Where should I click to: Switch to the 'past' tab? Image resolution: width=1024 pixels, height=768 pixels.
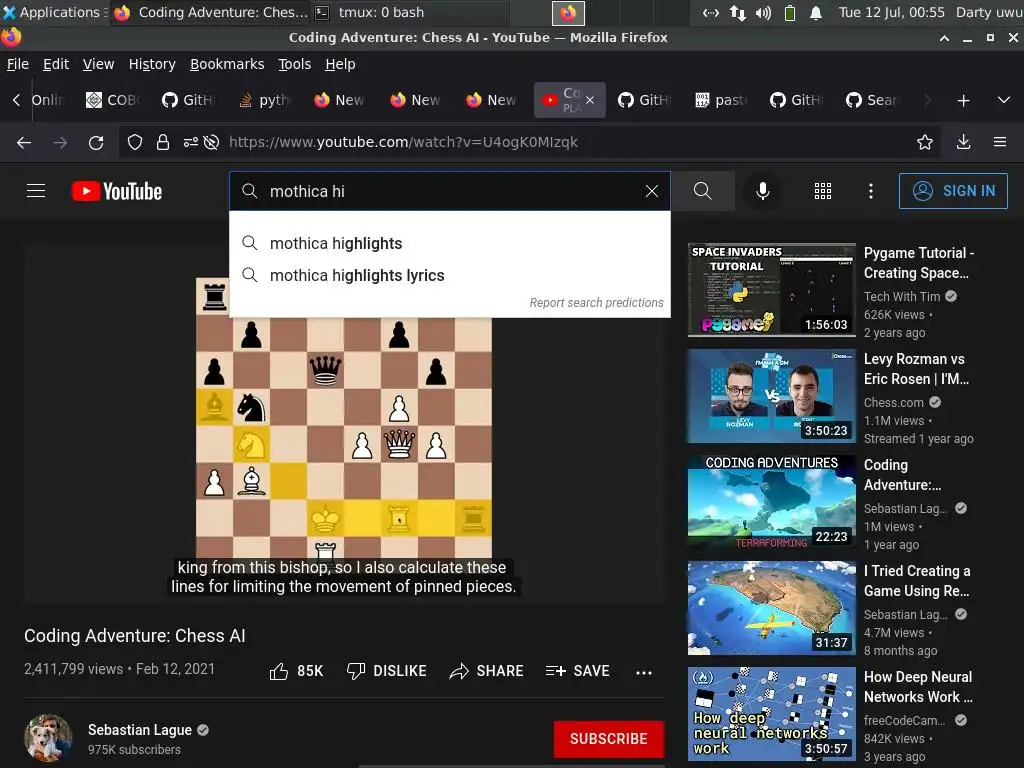pos(720,100)
